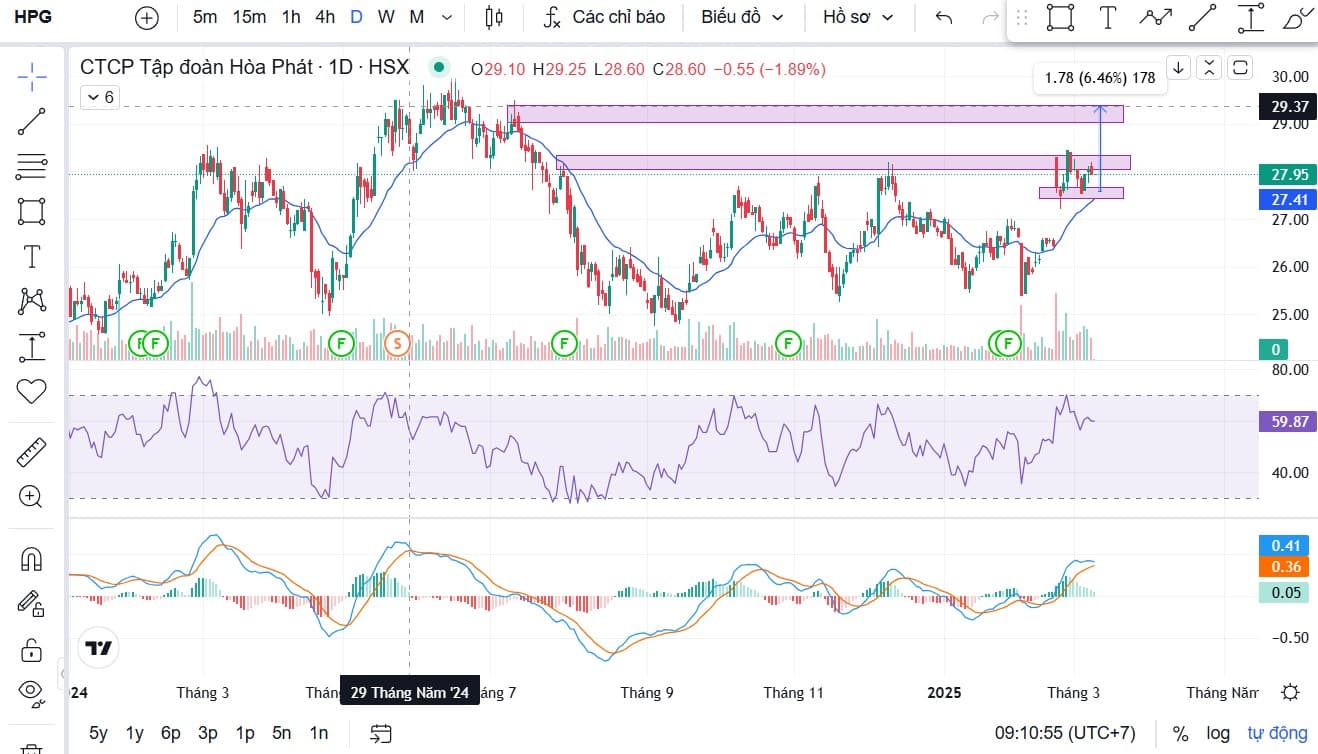
Task: Expand the Biểu đồ dropdown
Action: click(x=742, y=17)
